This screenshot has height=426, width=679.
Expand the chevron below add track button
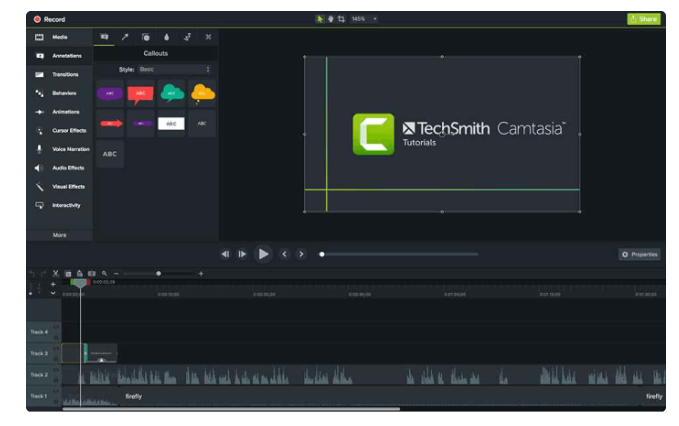pos(53,294)
